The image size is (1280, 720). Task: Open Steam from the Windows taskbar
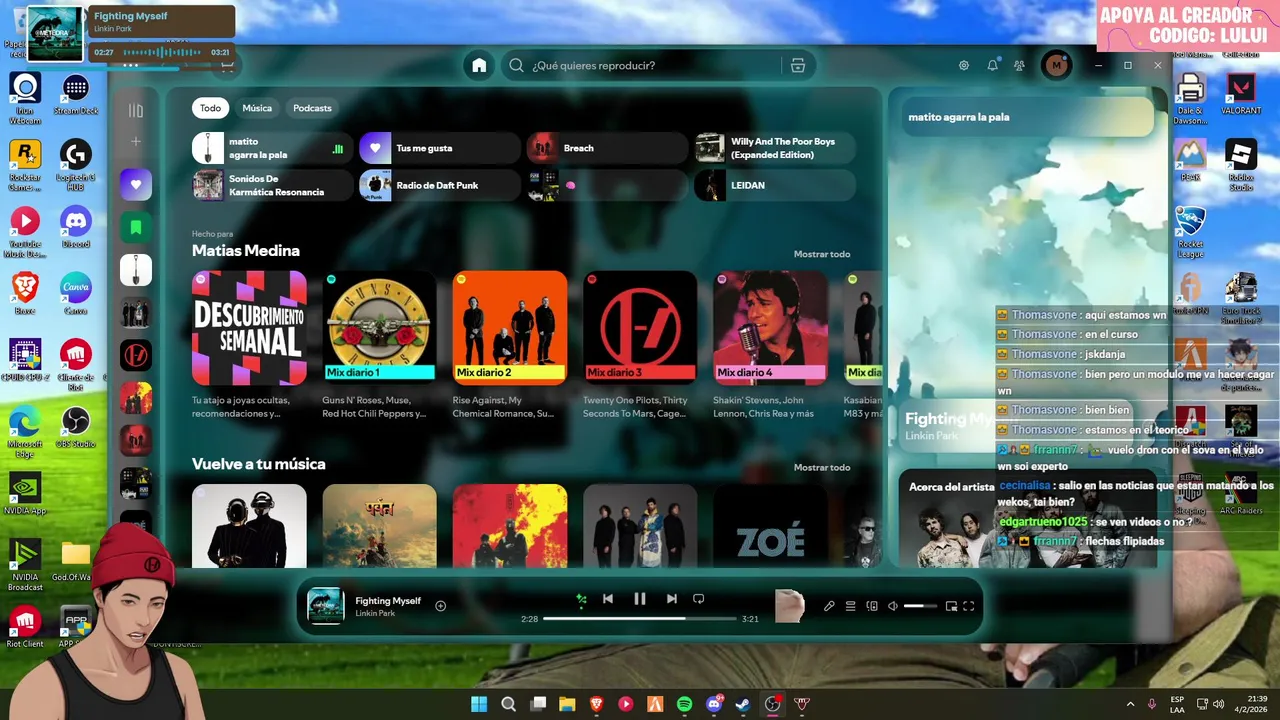tap(743, 704)
